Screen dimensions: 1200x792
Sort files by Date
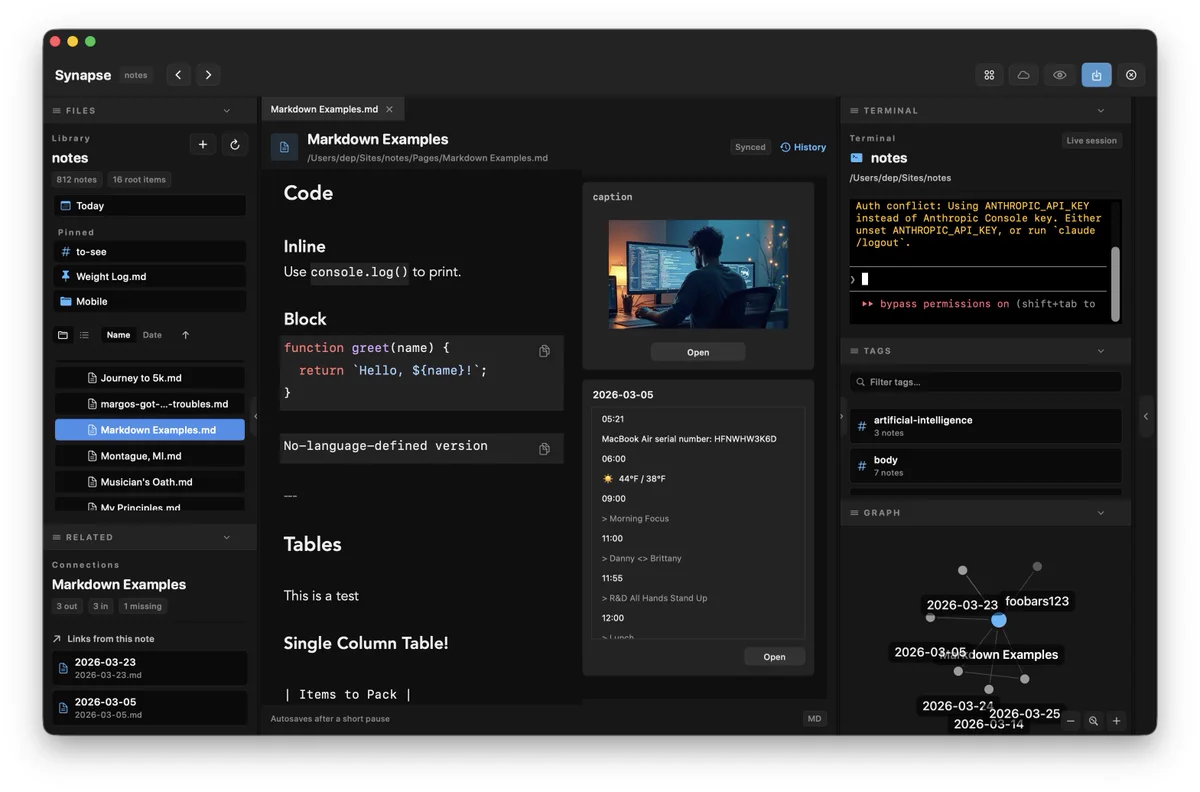(x=152, y=335)
